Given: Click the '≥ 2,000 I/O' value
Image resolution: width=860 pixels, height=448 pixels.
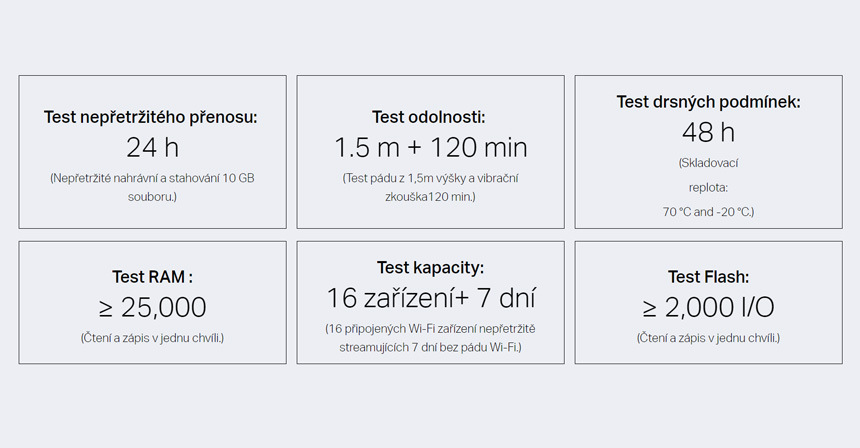Looking at the screenshot, I should coord(708,307).
